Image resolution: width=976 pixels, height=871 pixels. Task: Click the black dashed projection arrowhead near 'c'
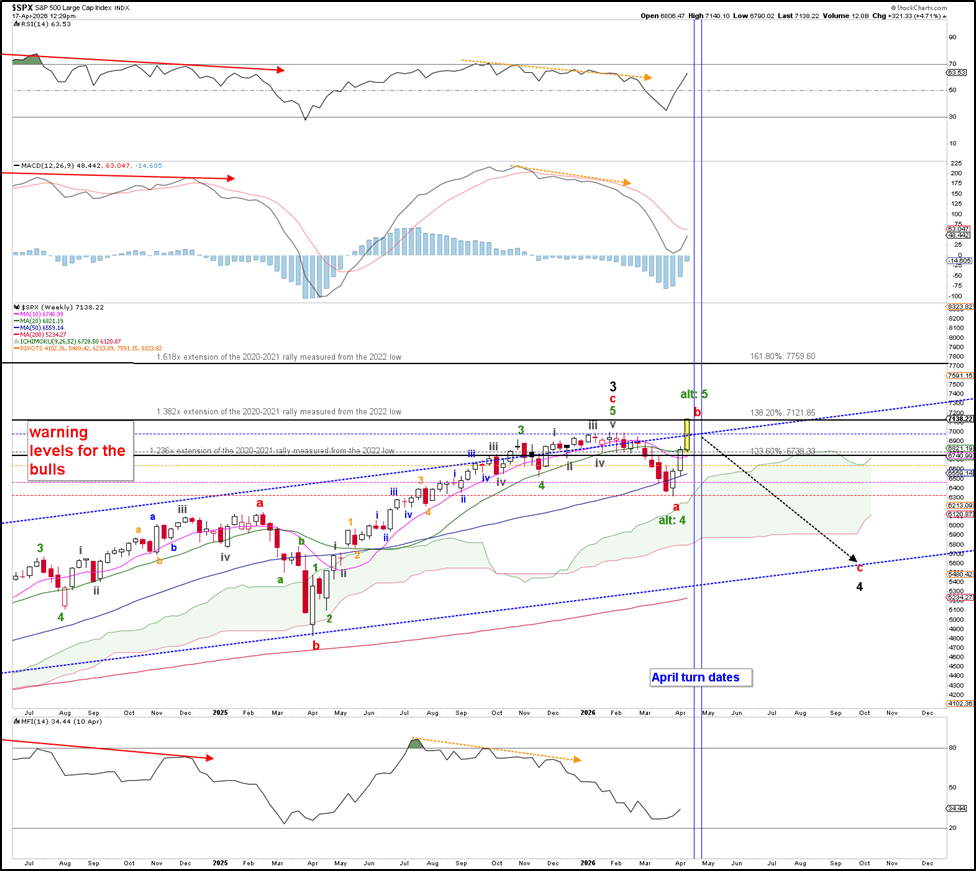point(854,558)
